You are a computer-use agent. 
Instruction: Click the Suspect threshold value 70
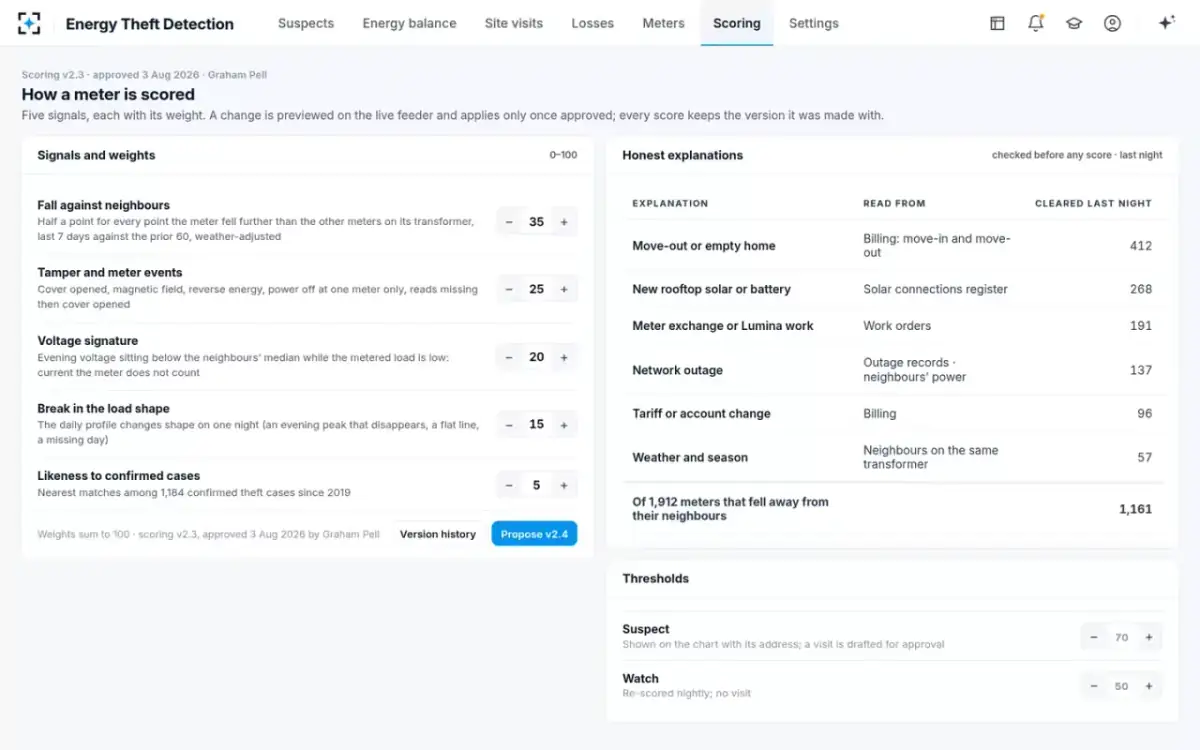pos(1122,637)
